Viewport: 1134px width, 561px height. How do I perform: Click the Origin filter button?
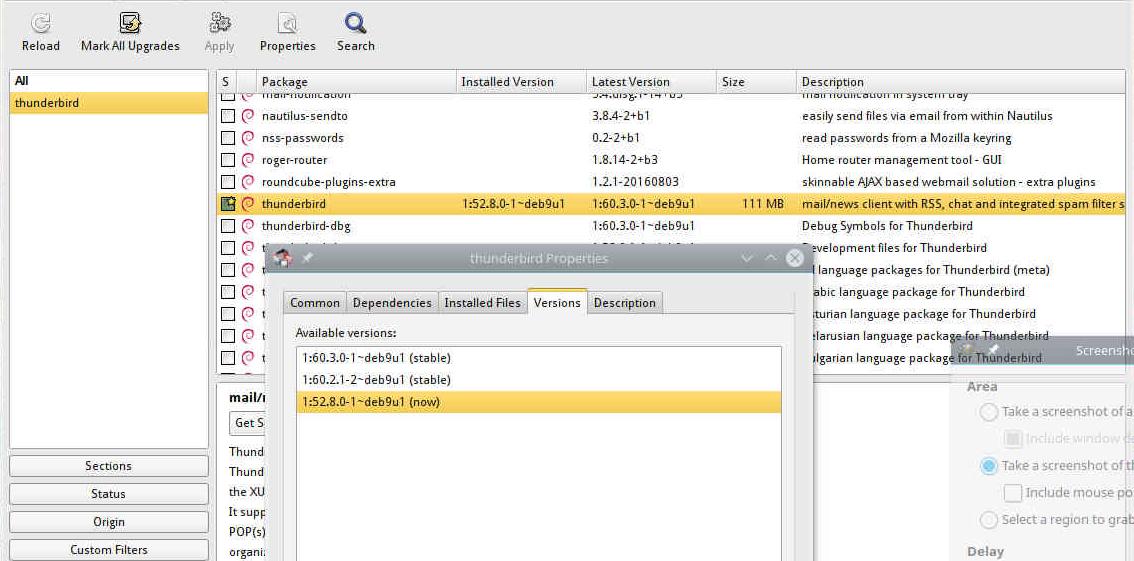108,522
